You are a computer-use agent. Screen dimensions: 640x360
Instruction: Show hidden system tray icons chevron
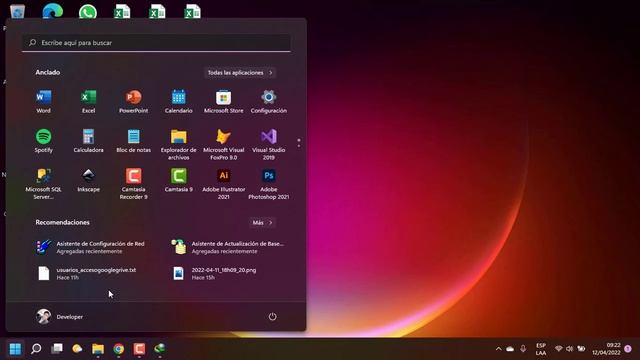click(x=498, y=349)
